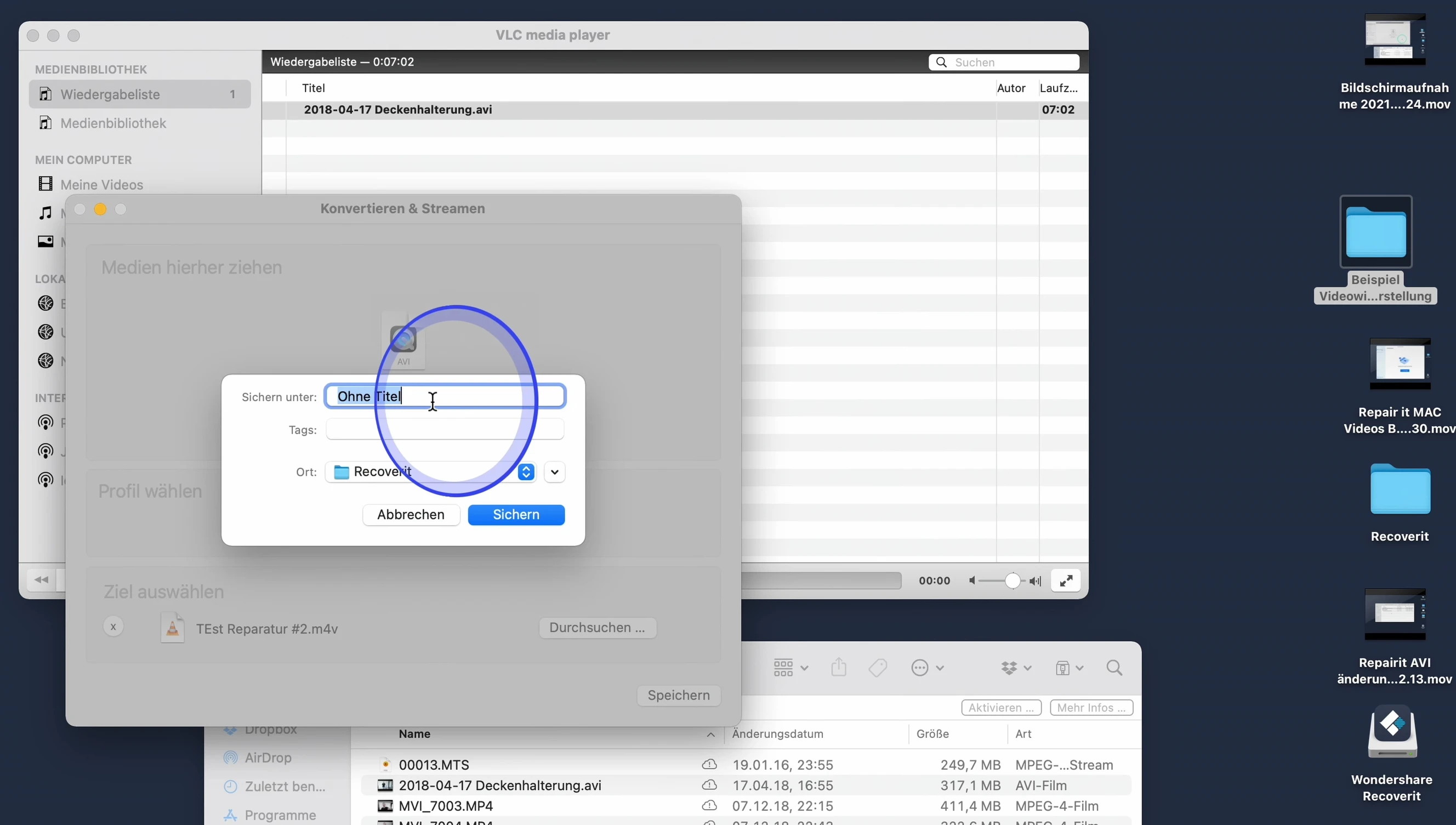1456x825 pixels.
Task: Expand the save dialog with chevron button
Action: (555, 471)
